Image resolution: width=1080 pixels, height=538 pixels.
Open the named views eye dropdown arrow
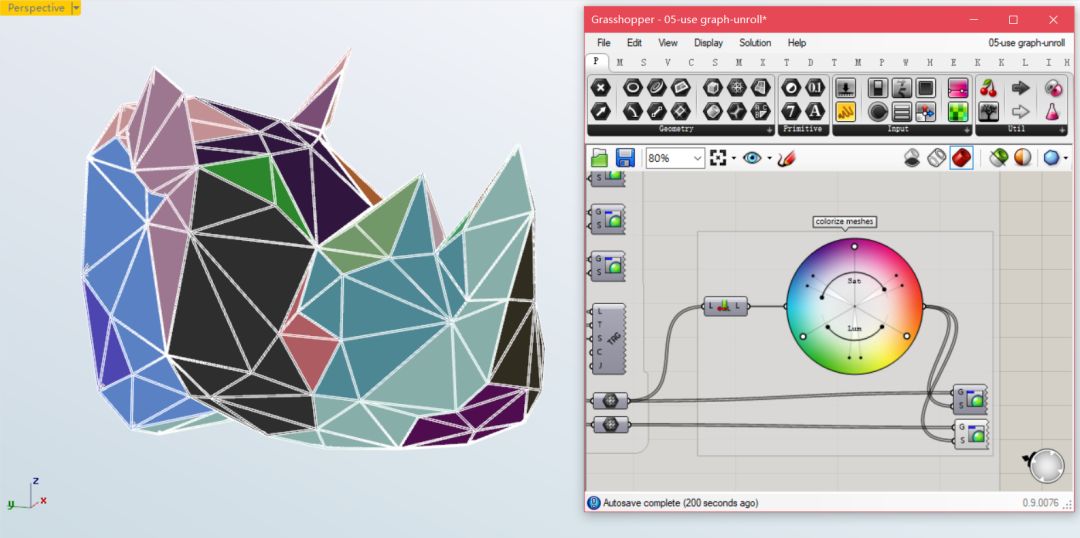[x=769, y=158]
